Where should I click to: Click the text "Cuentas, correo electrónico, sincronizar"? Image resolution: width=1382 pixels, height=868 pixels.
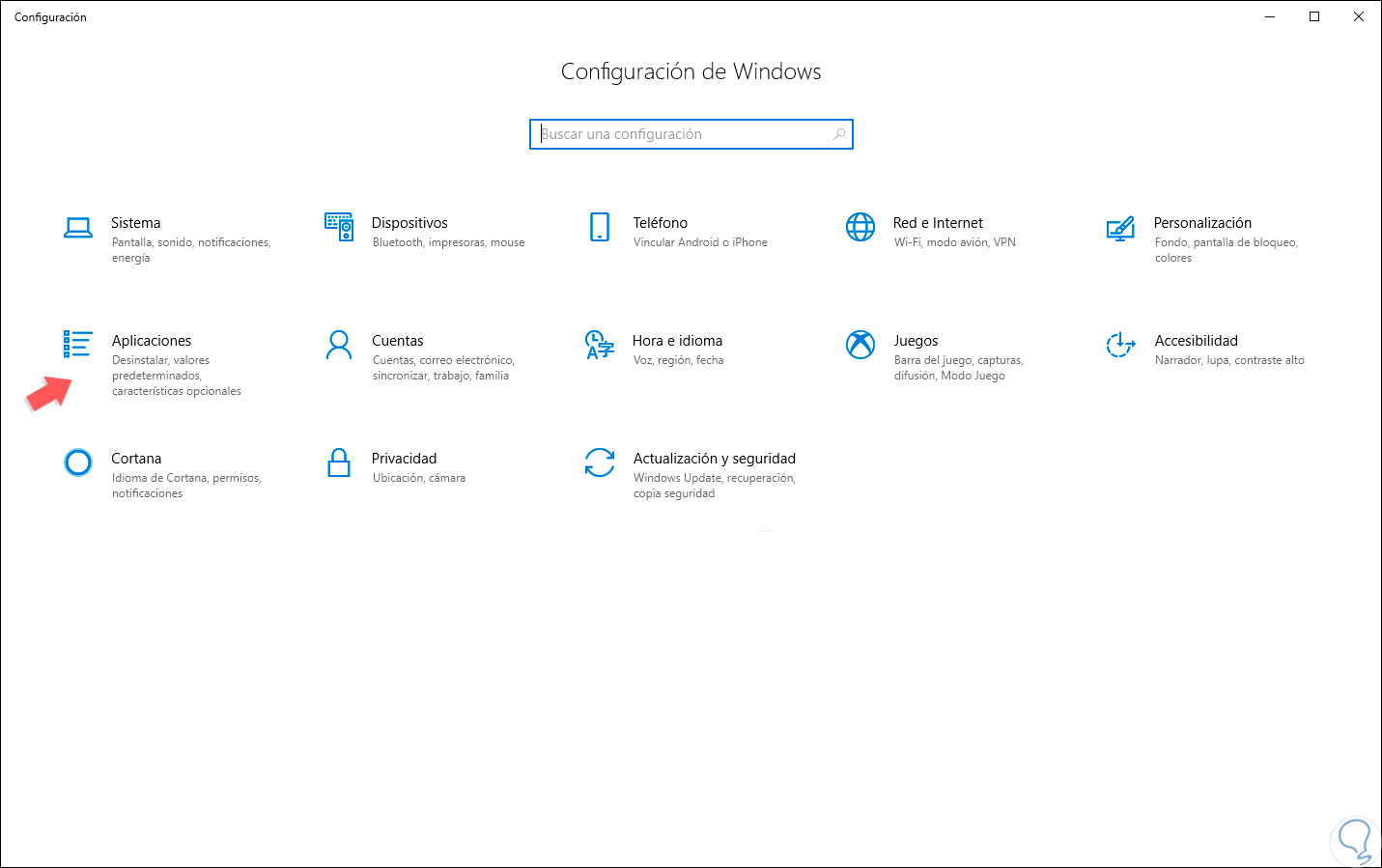pos(443,368)
